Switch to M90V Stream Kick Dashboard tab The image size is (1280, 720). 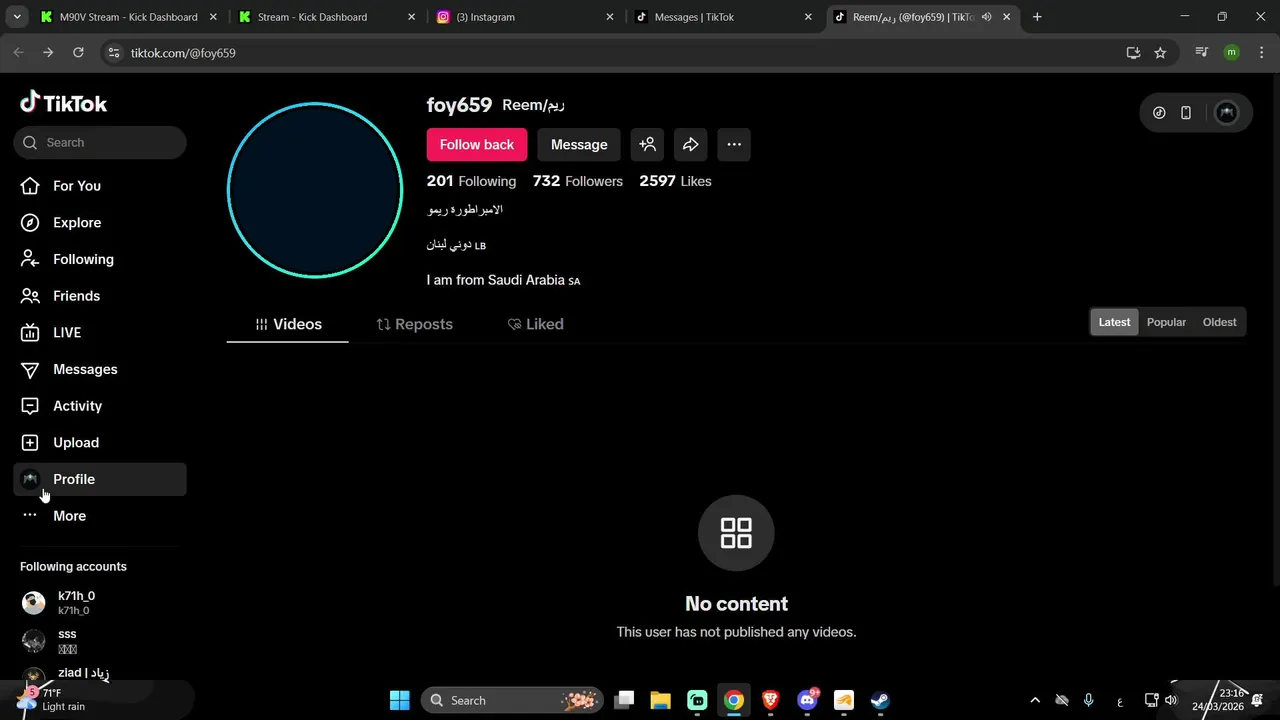(x=128, y=17)
